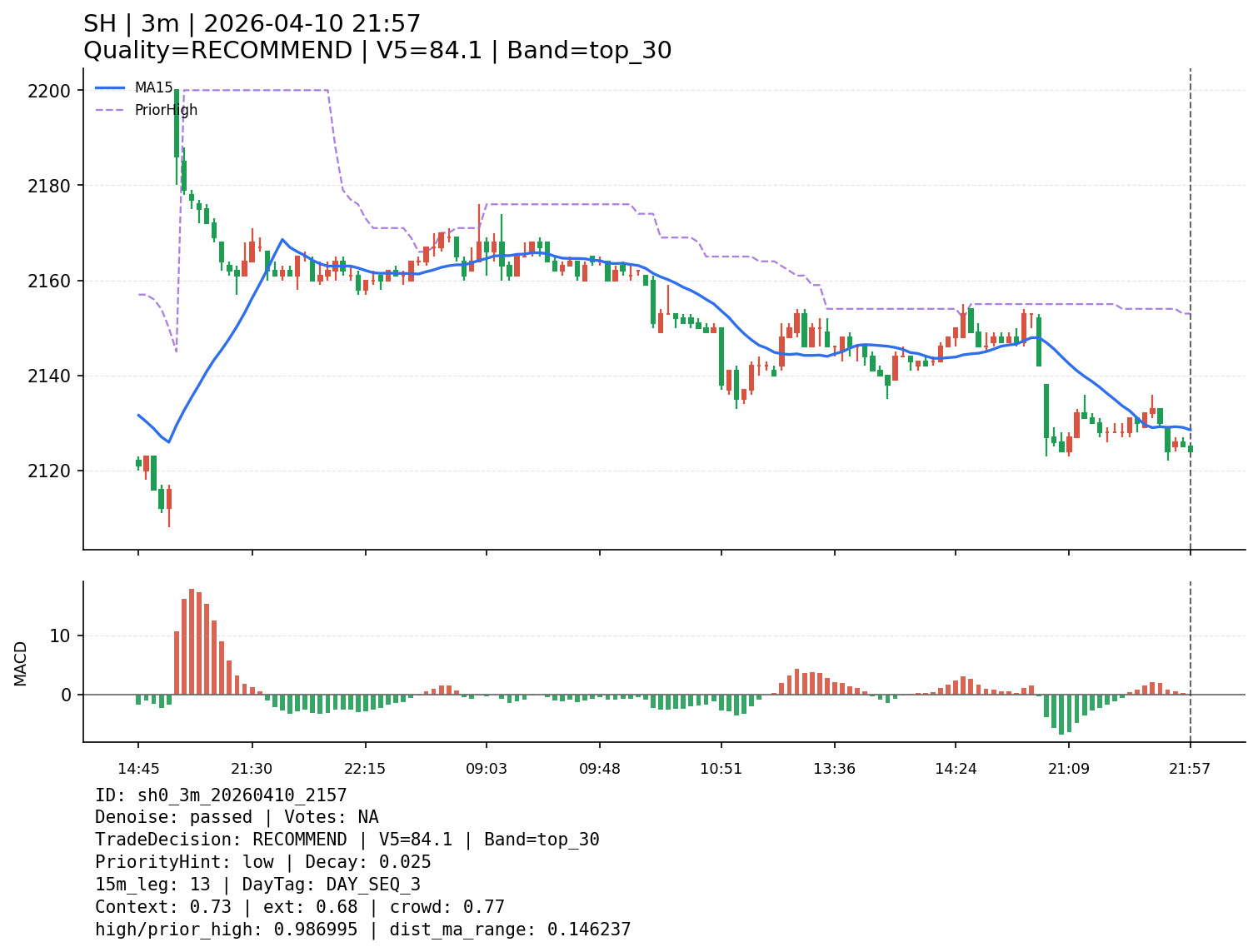
Task: Click the PriorityHint: low text line
Action: (262, 862)
